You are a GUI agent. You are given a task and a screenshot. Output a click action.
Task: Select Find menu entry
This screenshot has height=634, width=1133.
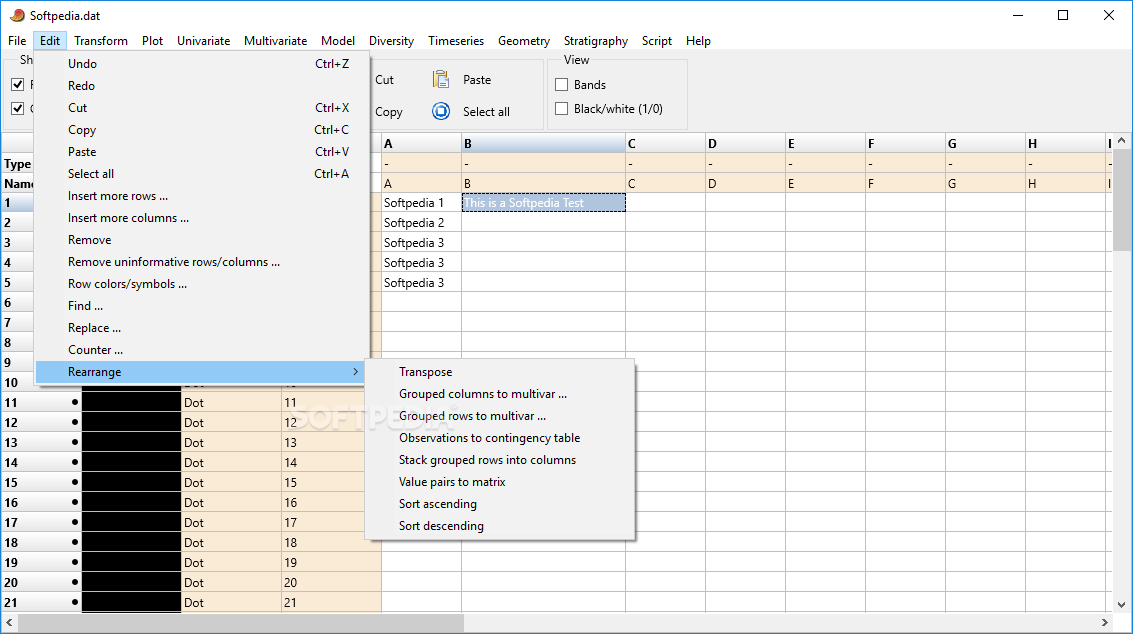[202, 306]
